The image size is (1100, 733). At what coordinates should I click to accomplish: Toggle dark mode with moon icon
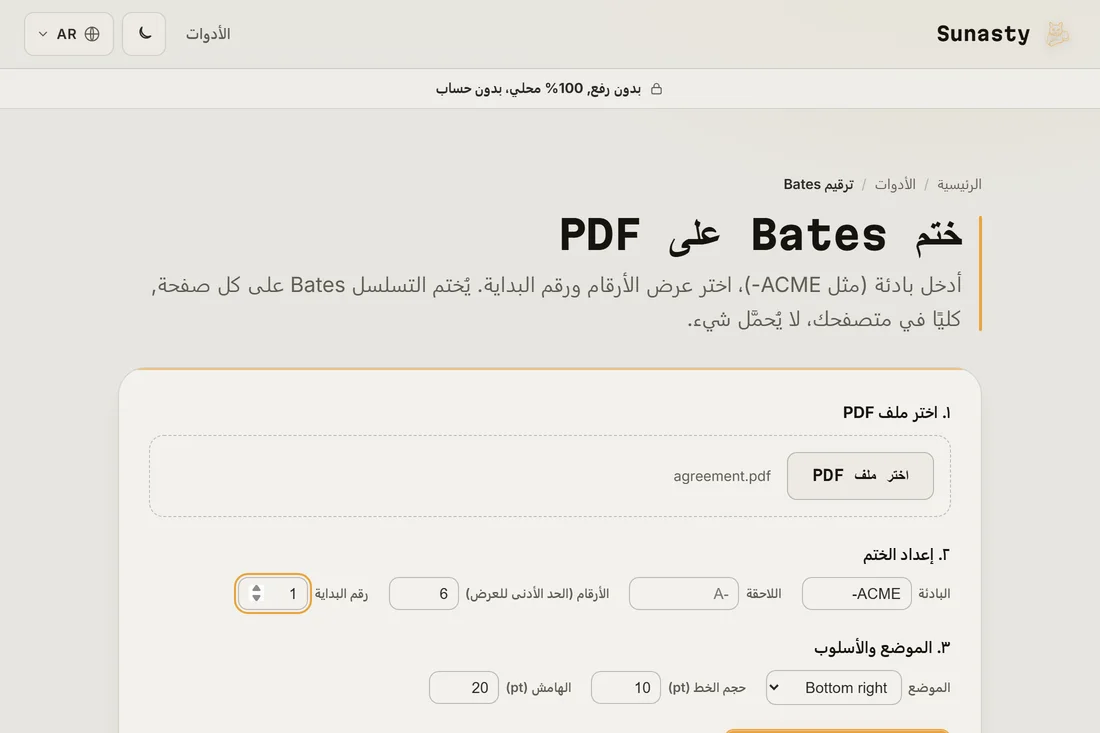point(144,34)
